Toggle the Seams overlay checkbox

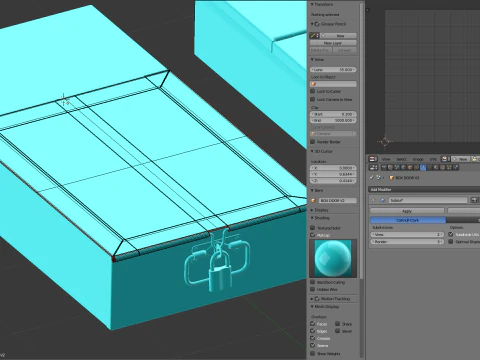tap(313, 345)
